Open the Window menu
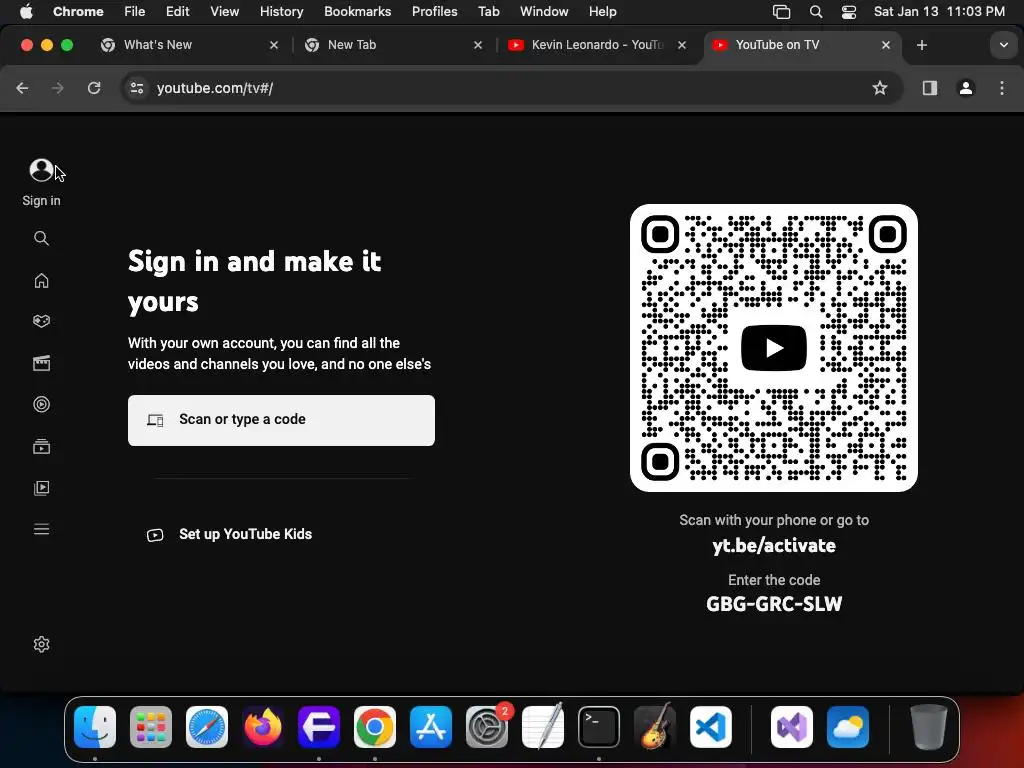This screenshot has width=1024, height=768. (544, 11)
